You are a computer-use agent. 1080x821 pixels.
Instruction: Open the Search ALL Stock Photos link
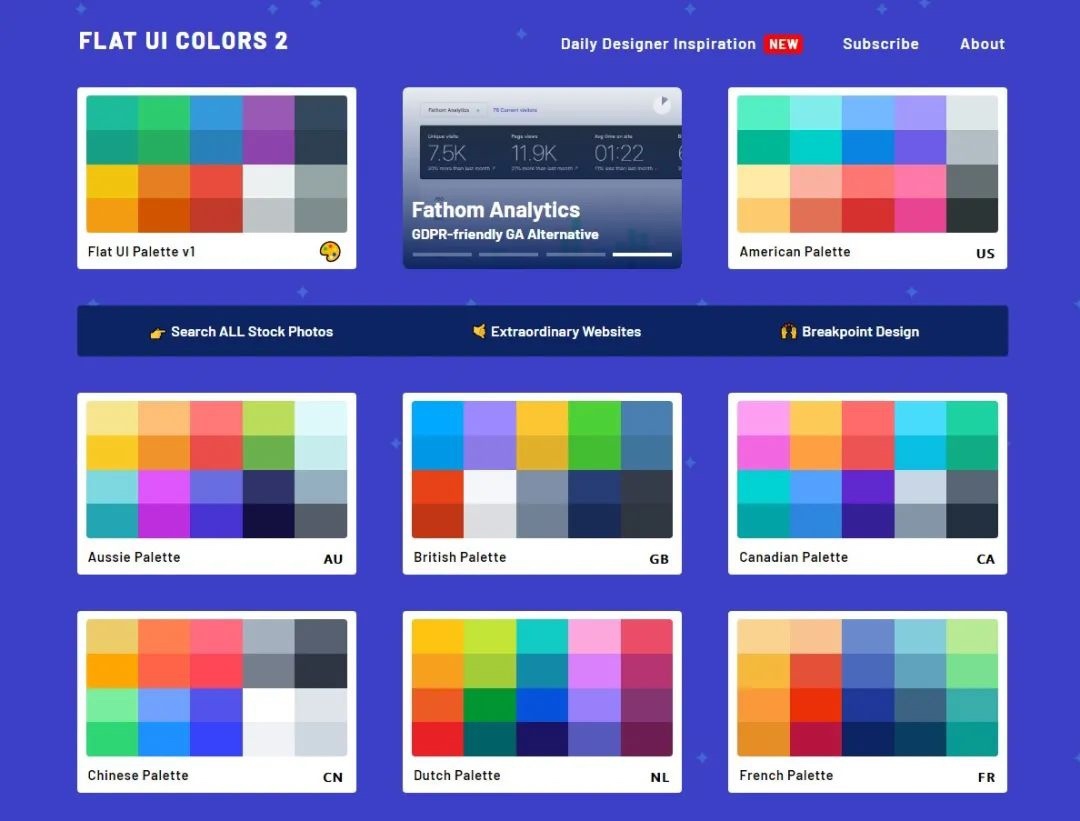pyautogui.click(x=252, y=331)
